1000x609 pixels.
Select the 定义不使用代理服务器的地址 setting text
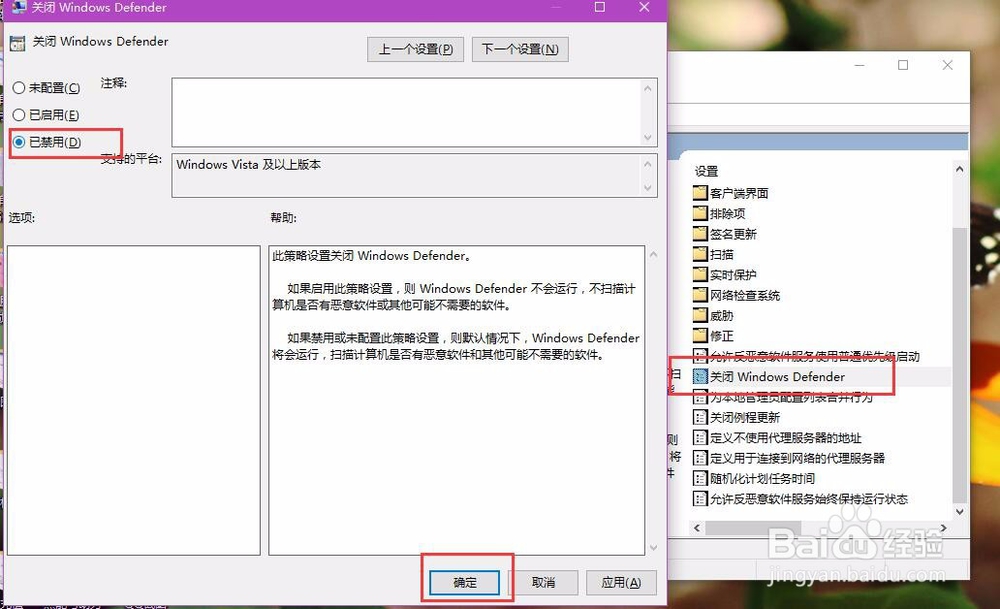[x=786, y=438]
